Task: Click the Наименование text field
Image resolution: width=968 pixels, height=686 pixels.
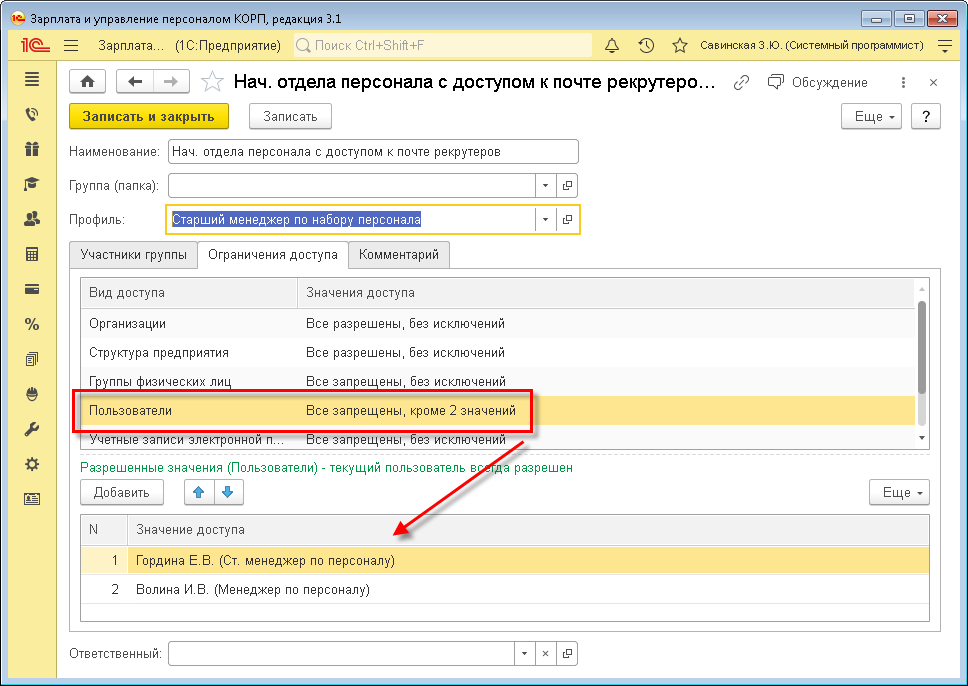Action: tap(373, 151)
